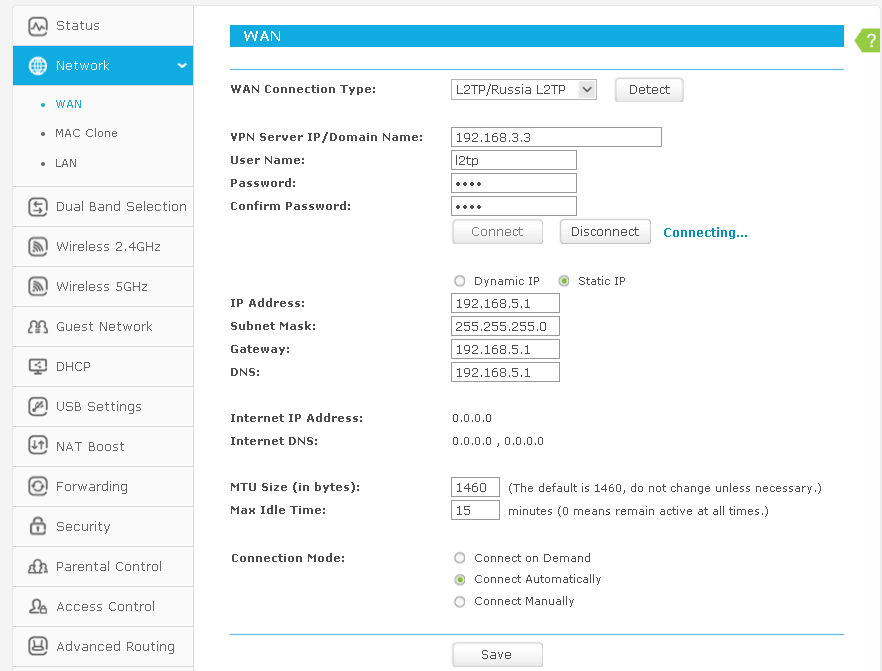This screenshot has height=671, width=882.
Task: Click the Save button
Action: [x=497, y=655]
